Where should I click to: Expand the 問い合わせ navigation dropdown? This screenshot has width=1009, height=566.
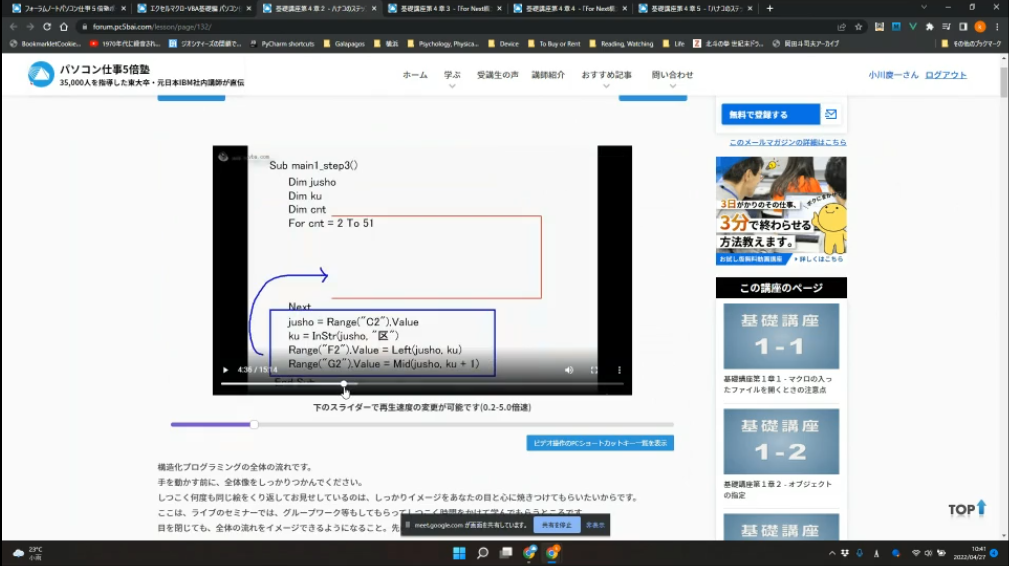pos(672,76)
